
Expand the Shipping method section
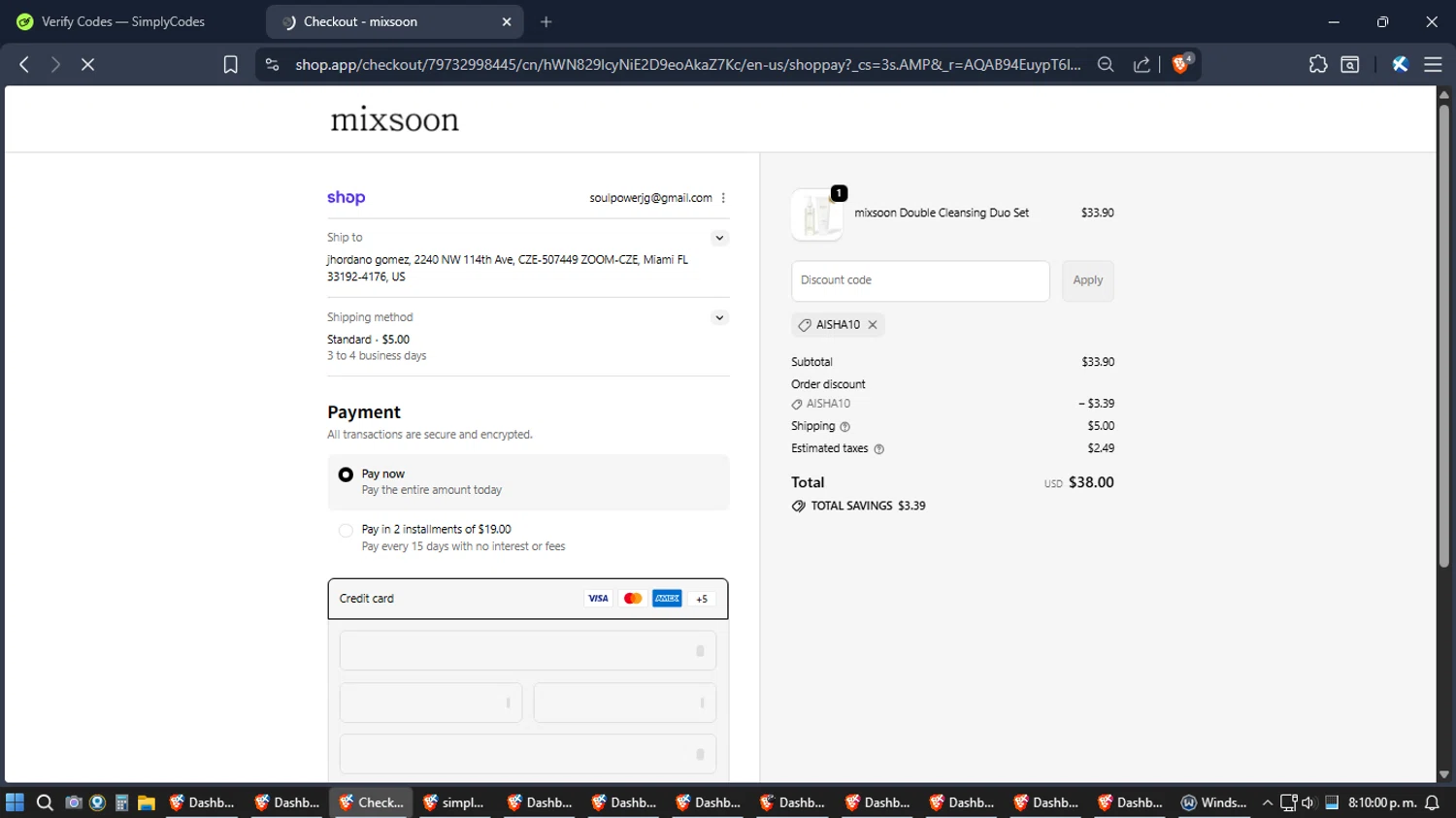pyautogui.click(x=719, y=317)
